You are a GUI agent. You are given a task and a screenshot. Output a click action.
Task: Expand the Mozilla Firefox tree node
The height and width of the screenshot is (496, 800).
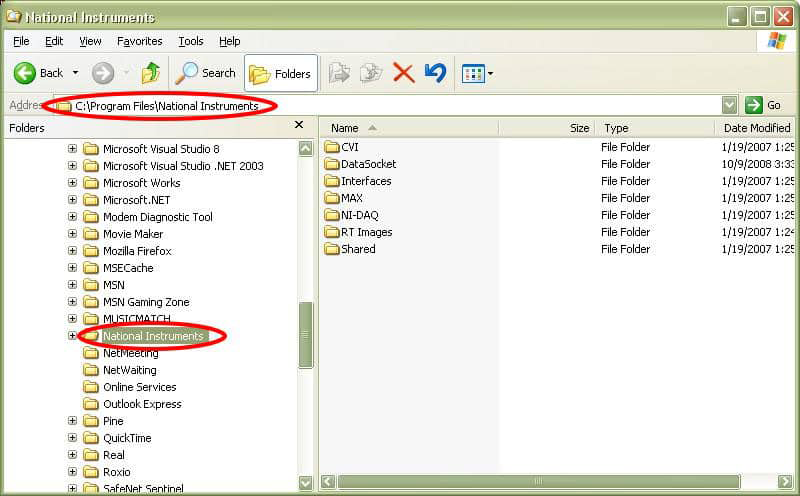pyautogui.click(x=72, y=251)
